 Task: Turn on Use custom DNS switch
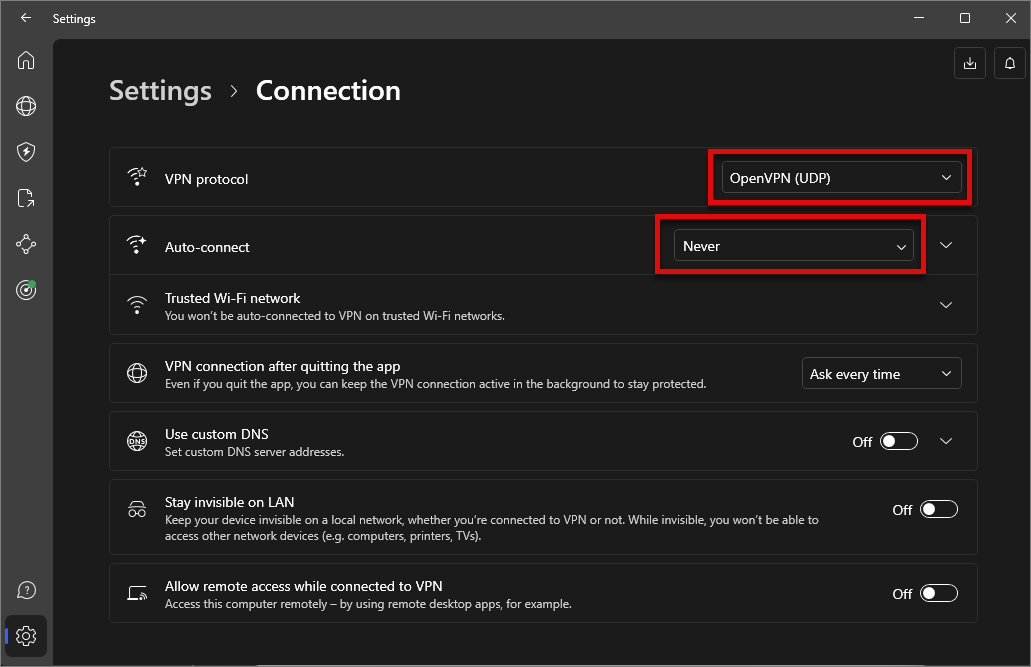pyautogui.click(x=899, y=441)
